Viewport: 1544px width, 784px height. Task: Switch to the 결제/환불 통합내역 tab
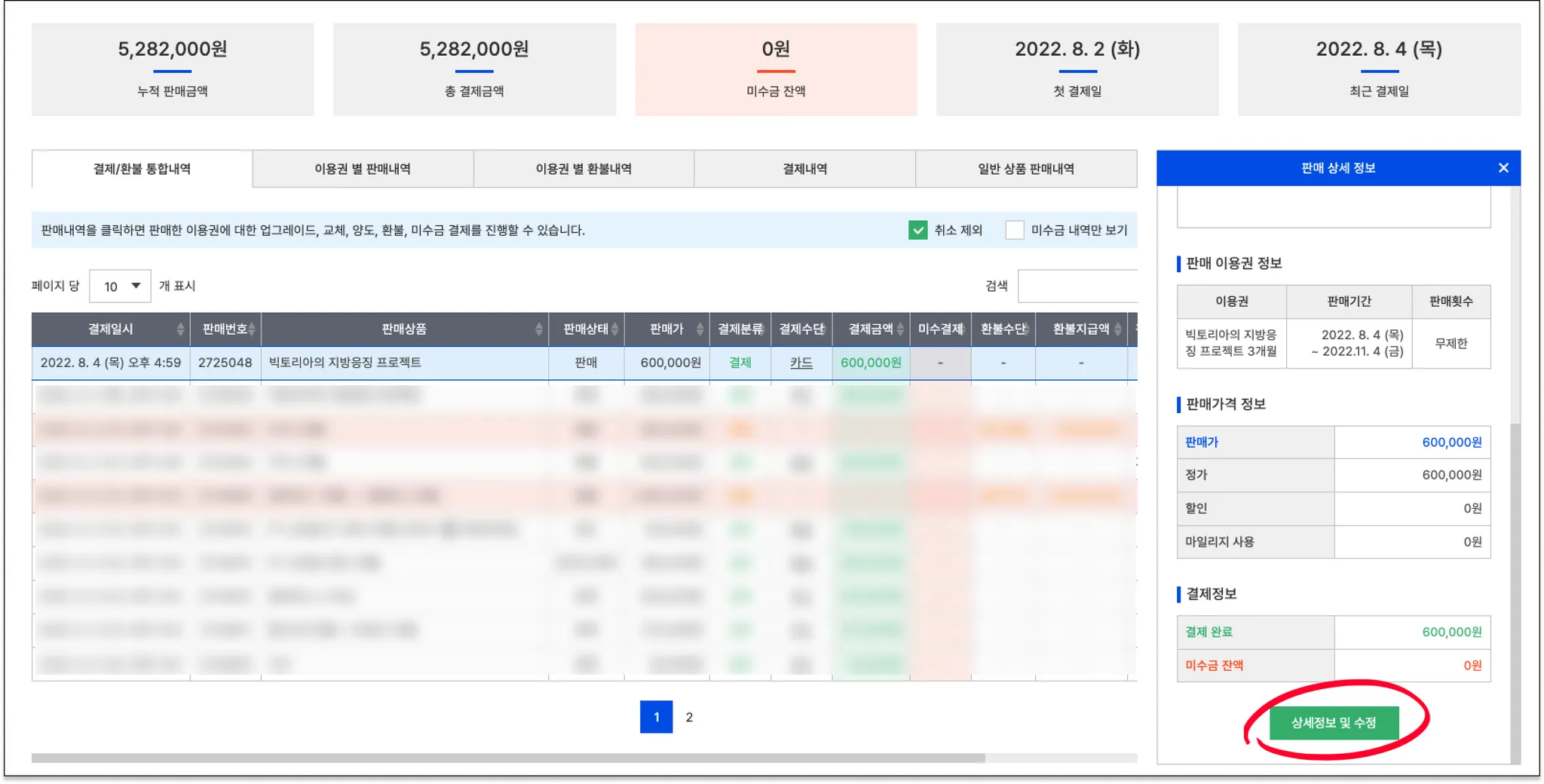pos(142,169)
